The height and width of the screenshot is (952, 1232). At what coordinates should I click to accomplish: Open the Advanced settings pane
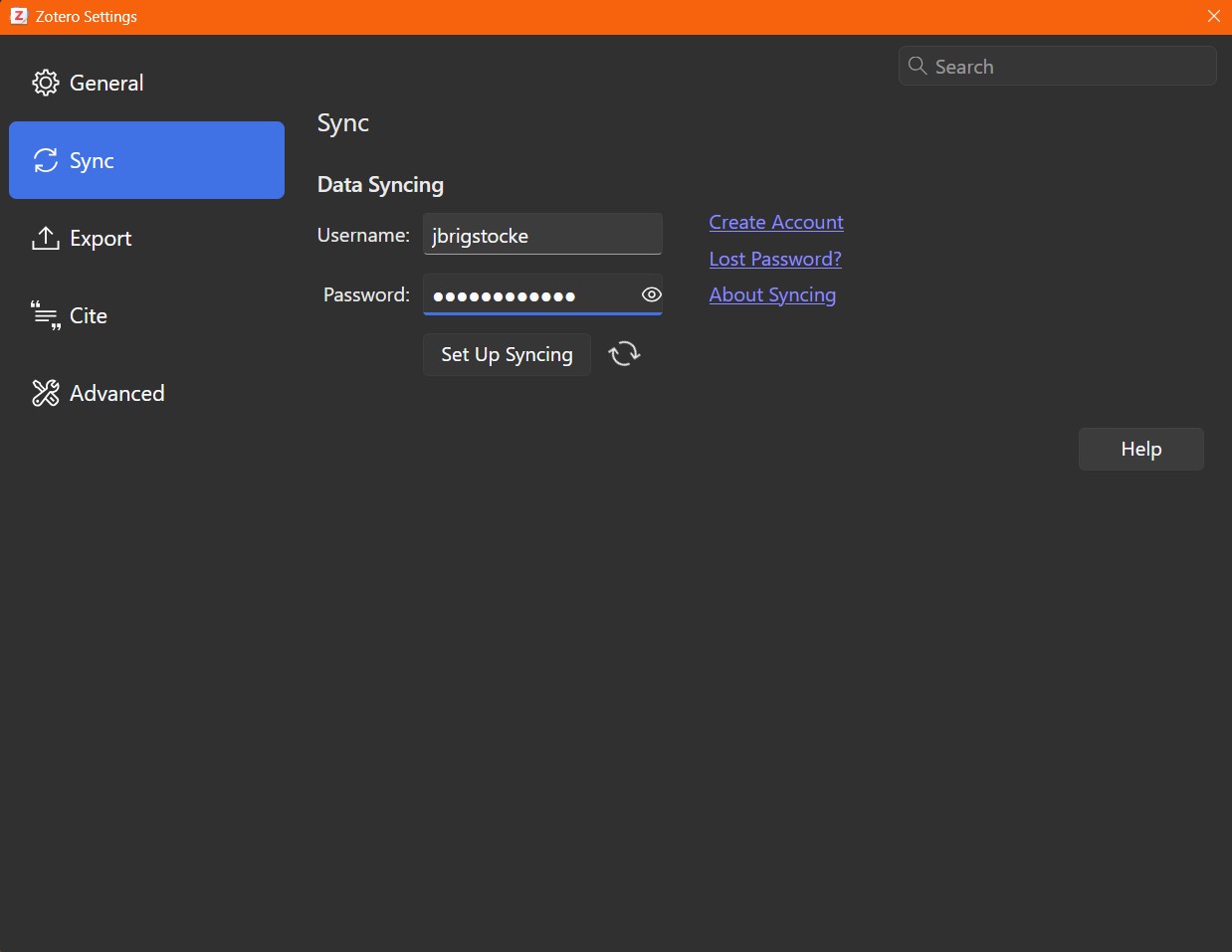pyautogui.click(x=146, y=393)
